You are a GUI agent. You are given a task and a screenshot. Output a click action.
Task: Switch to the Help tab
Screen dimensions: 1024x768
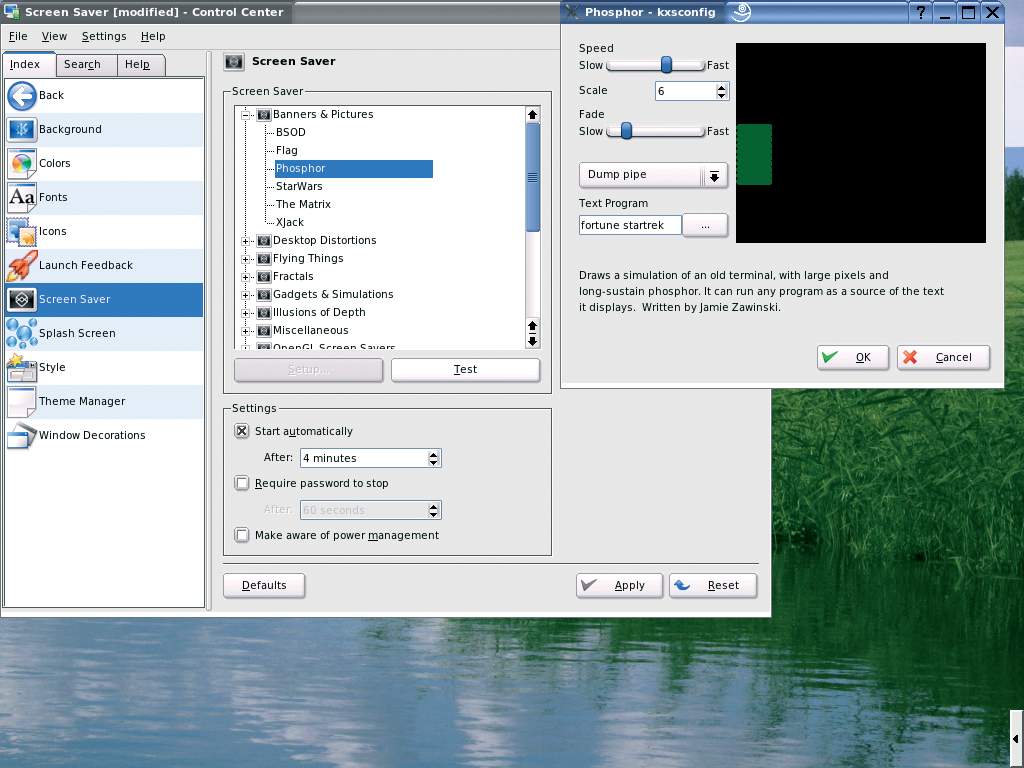141,65
